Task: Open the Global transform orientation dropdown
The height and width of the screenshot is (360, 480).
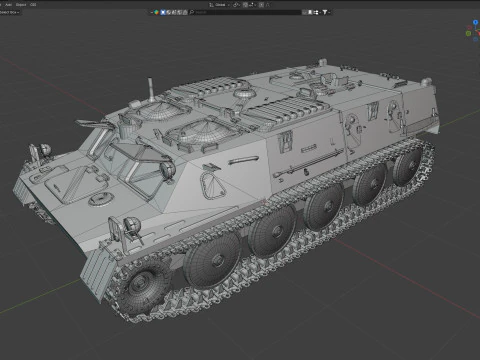Action: [219, 5]
